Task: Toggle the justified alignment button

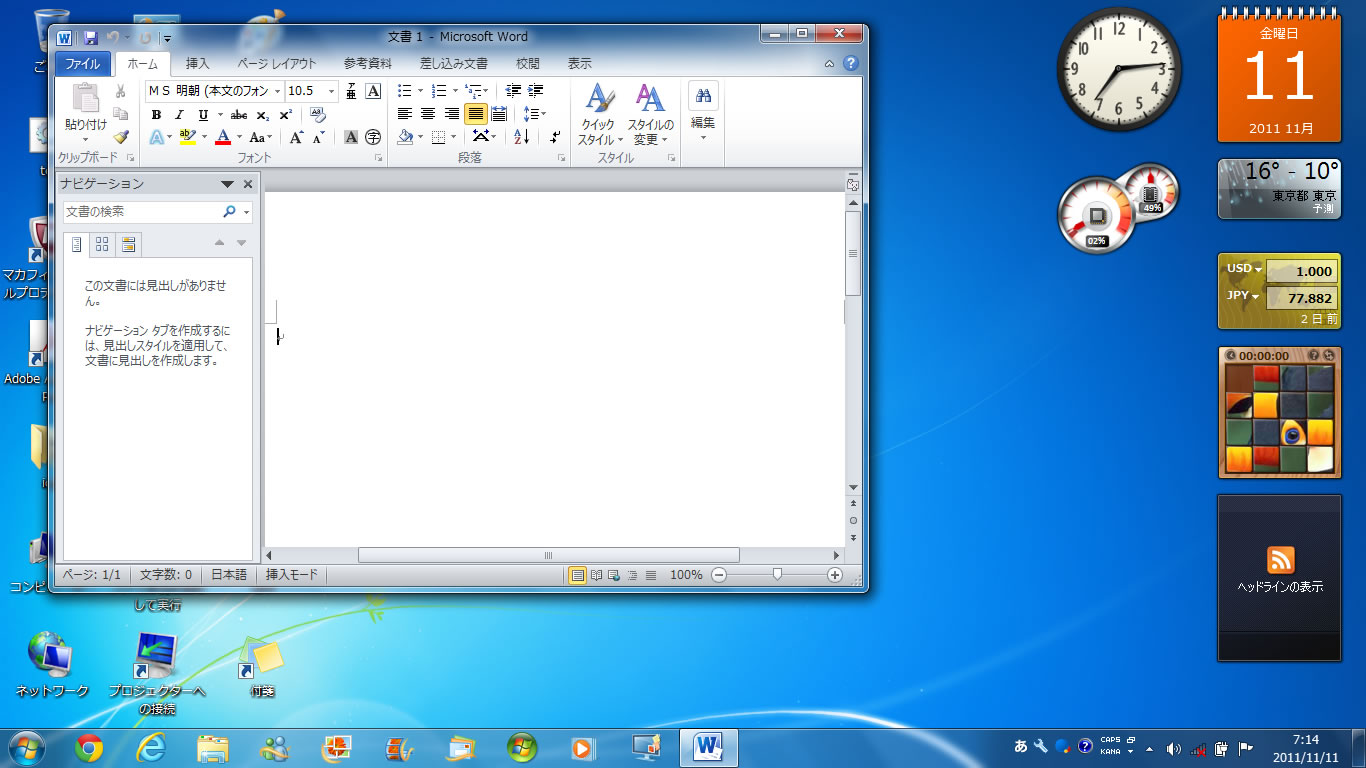Action: pos(476,114)
